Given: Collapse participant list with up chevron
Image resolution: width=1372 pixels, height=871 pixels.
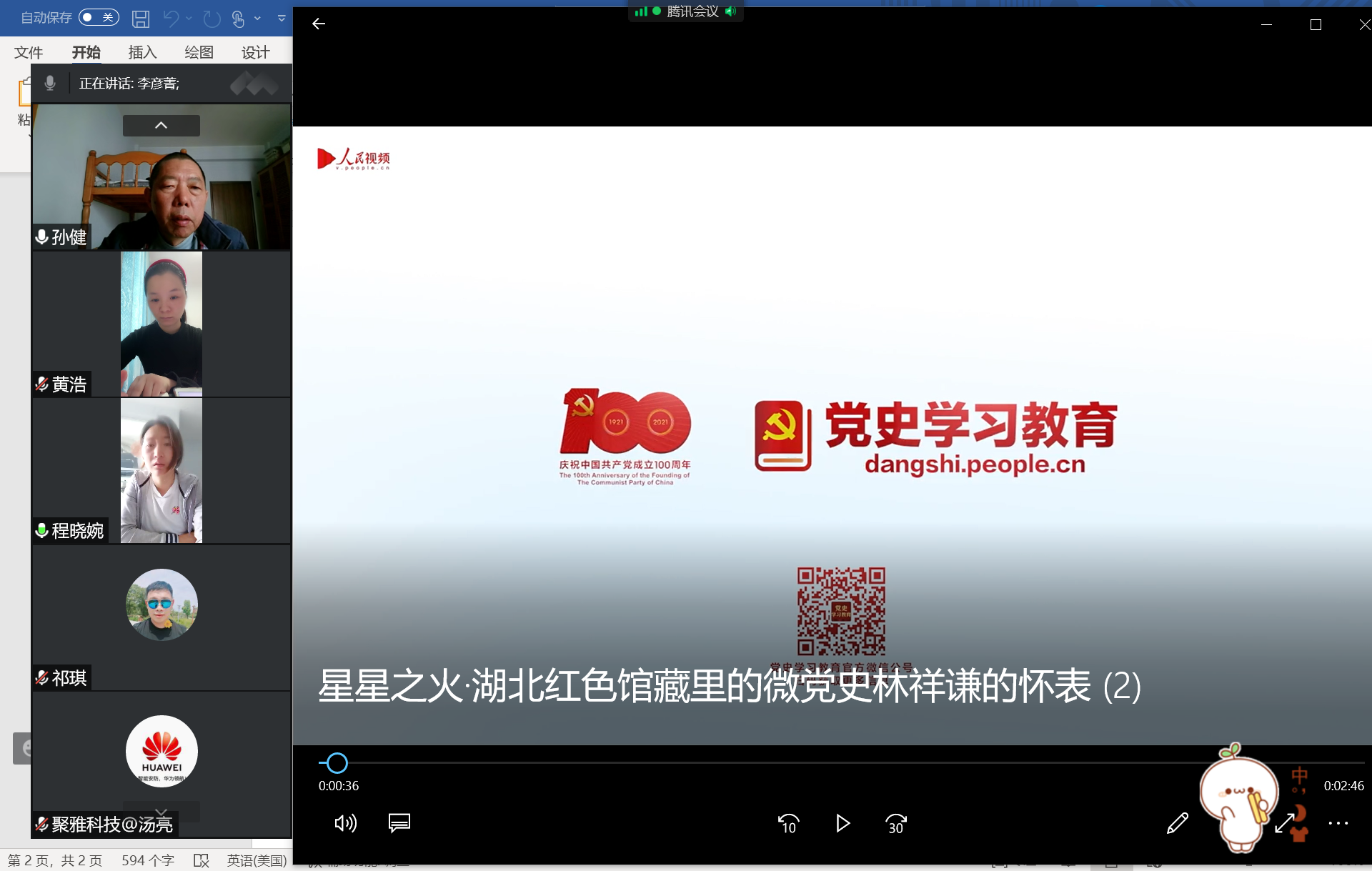Looking at the screenshot, I should pyautogui.click(x=161, y=126).
